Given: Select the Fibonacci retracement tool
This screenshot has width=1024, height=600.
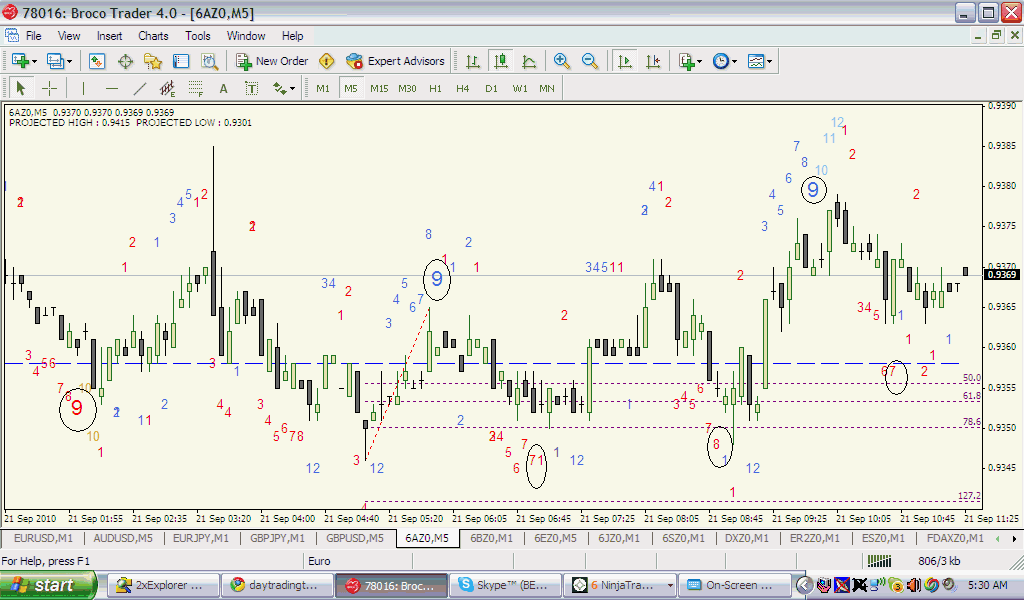Looking at the screenshot, I should pyautogui.click(x=195, y=88).
